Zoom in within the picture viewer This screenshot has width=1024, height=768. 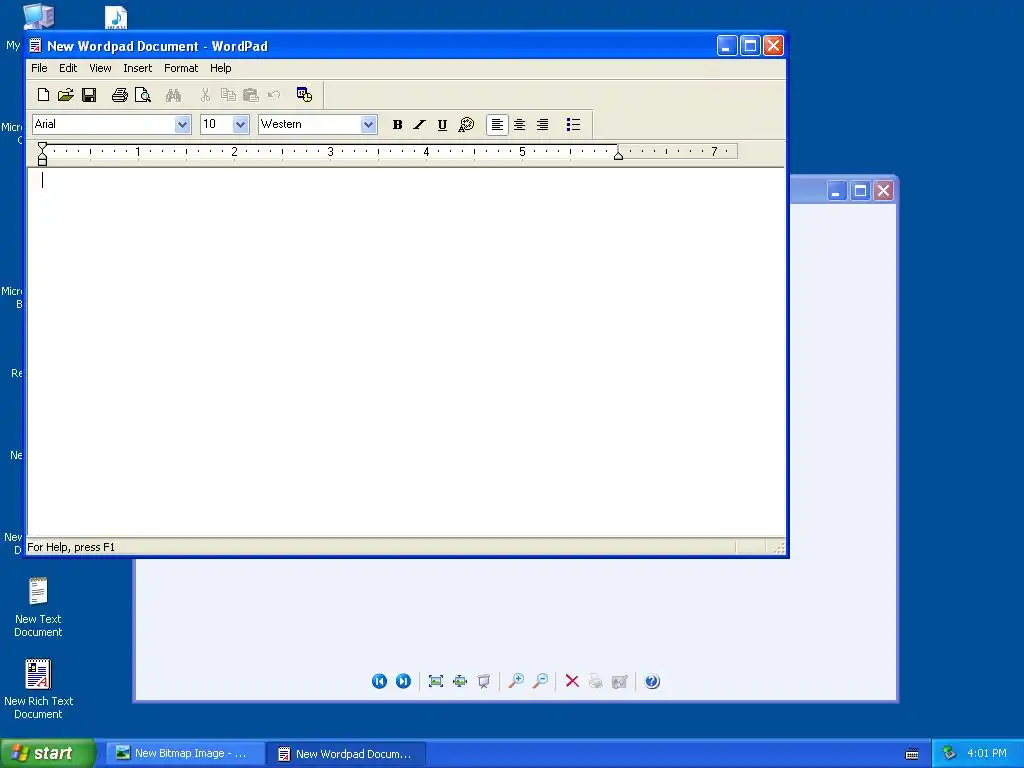tap(516, 681)
